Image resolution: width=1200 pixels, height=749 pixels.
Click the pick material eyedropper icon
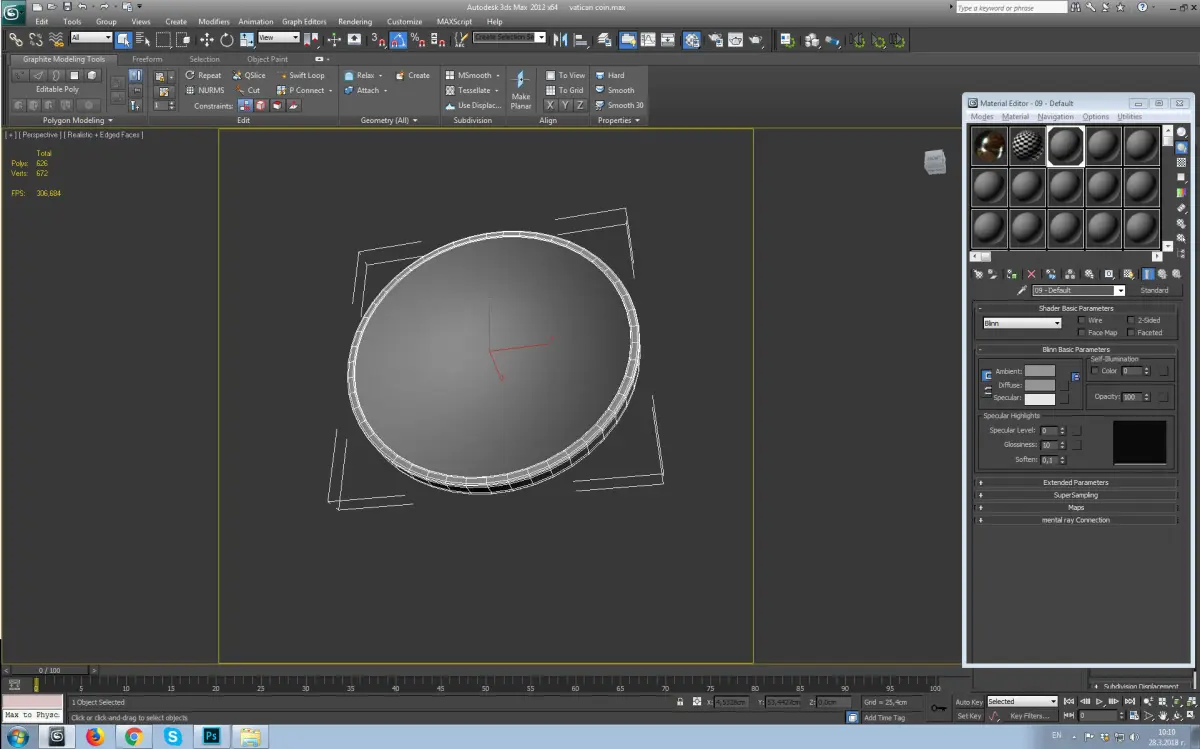(1022, 290)
